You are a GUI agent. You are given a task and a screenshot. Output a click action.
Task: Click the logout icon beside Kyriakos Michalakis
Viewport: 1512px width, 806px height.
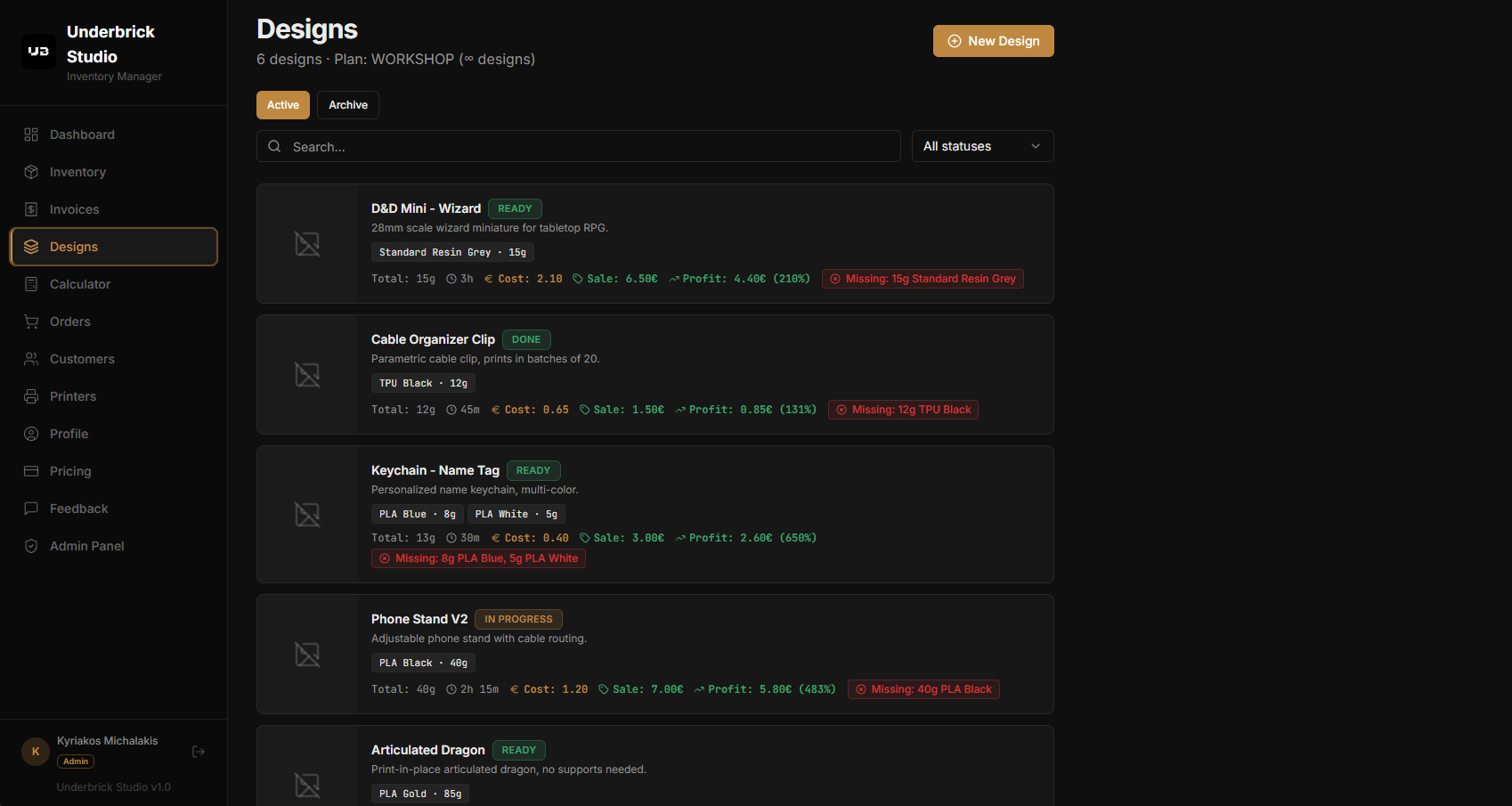click(199, 752)
